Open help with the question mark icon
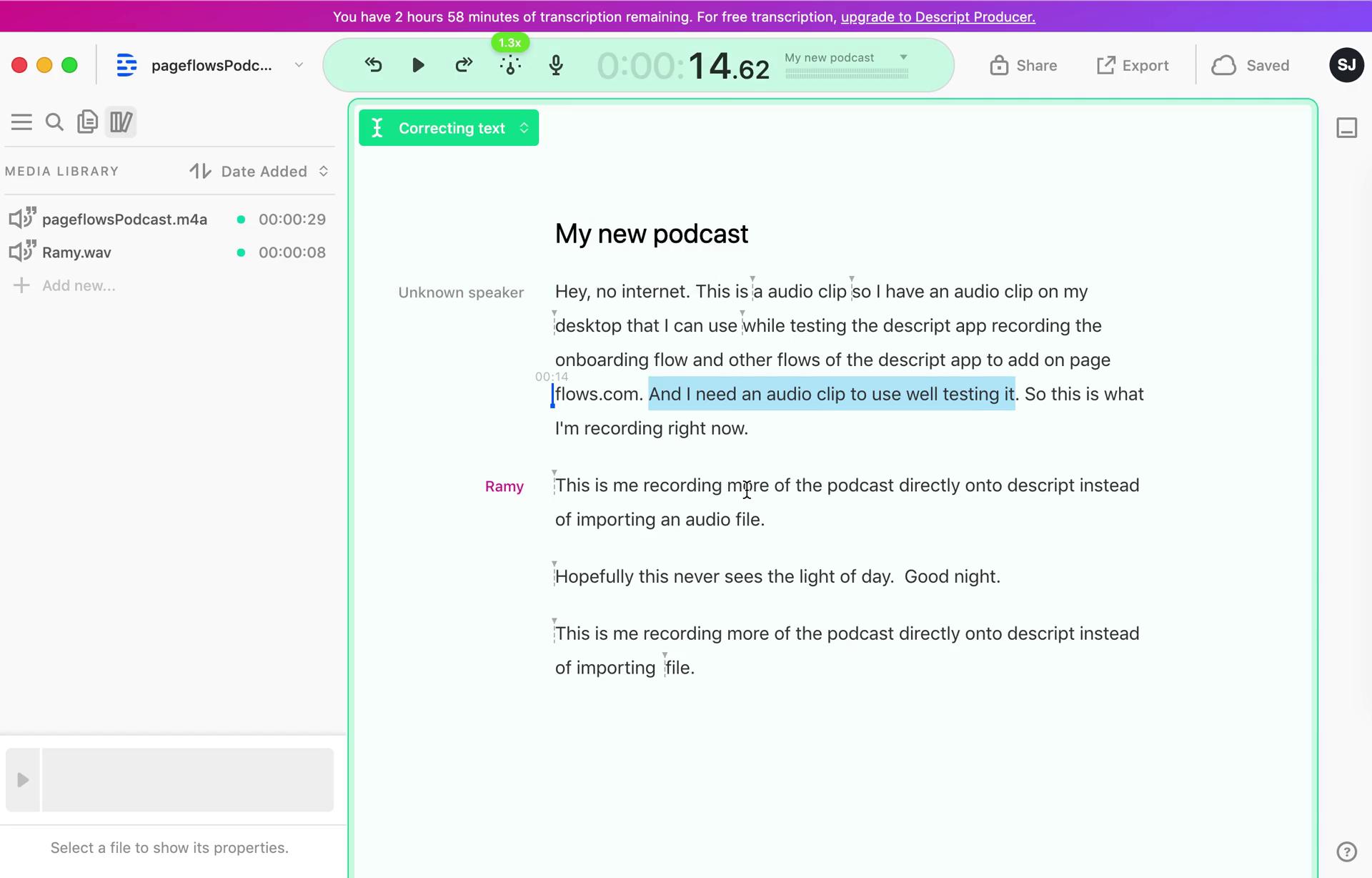The height and width of the screenshot is (878, 1372). [x=1346, y=852]
